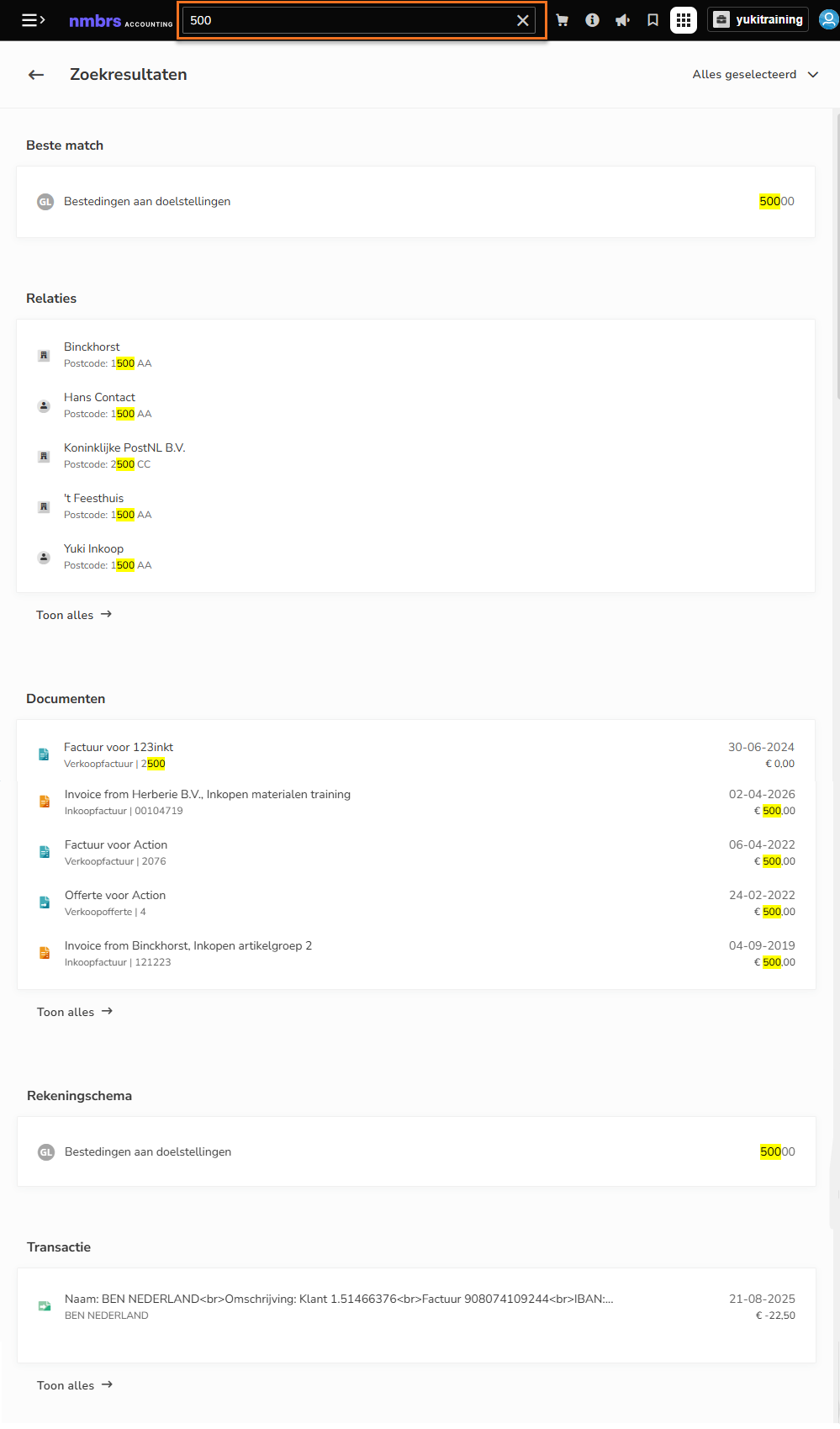Image resolution: width=840 pixels, height=1429 pixels.
Task: Open the apps grid launcher
Action: click(684, 20)
